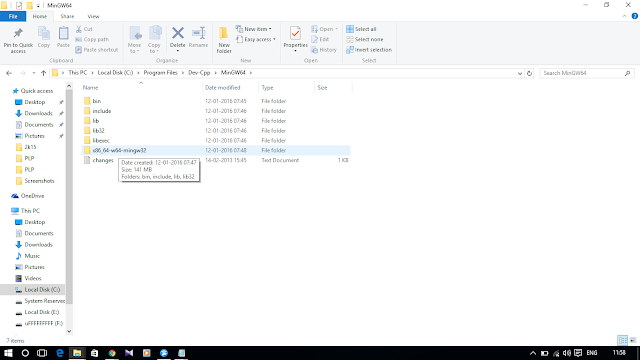
Task: Open Quick access in navigation pane
Action: pos(37,91)
